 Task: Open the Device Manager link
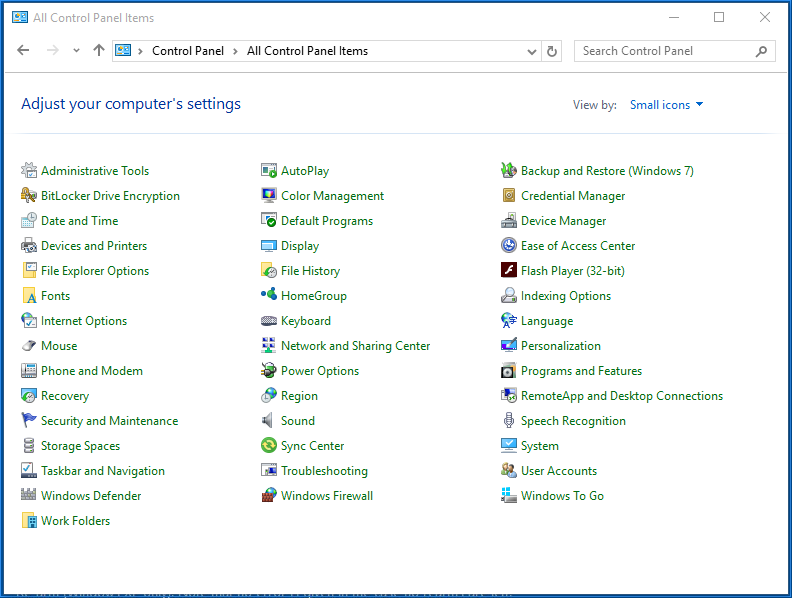pyautogui.click(x=563, y=221)
